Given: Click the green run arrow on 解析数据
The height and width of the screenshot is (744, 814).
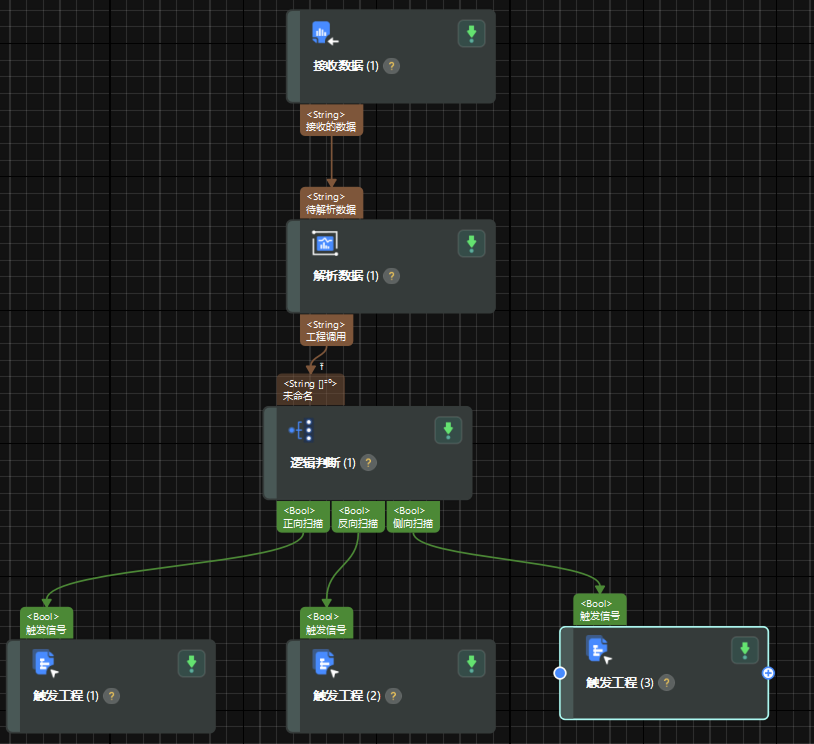Looking at the screenshot, I should coord(471,243).
